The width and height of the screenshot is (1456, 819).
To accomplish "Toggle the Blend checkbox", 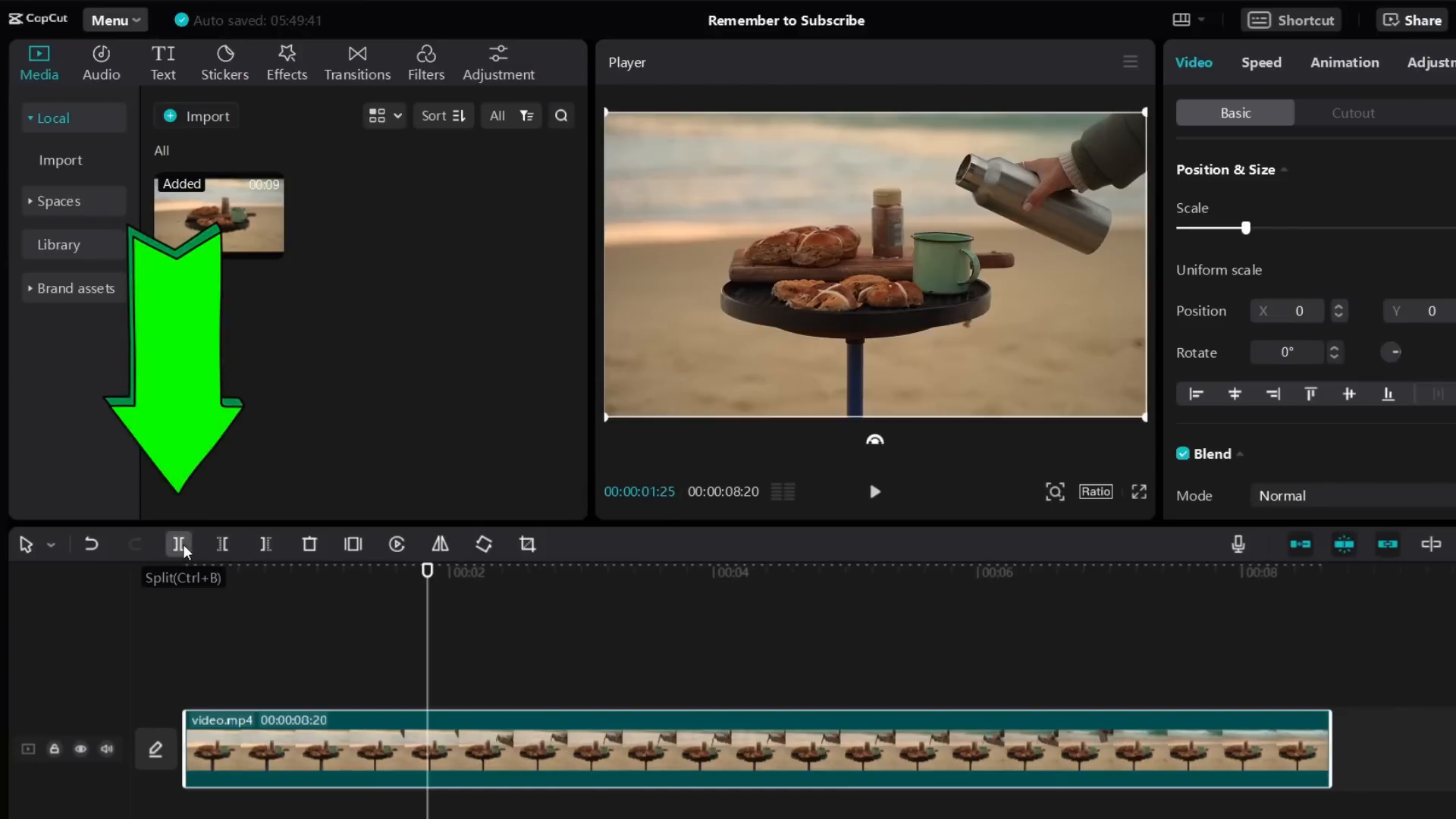I will click(1182, 453).
